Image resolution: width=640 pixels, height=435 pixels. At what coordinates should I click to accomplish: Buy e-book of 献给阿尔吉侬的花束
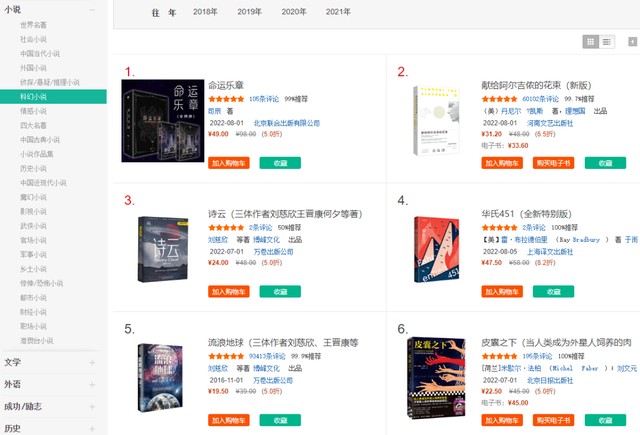[x=553, y=163]
